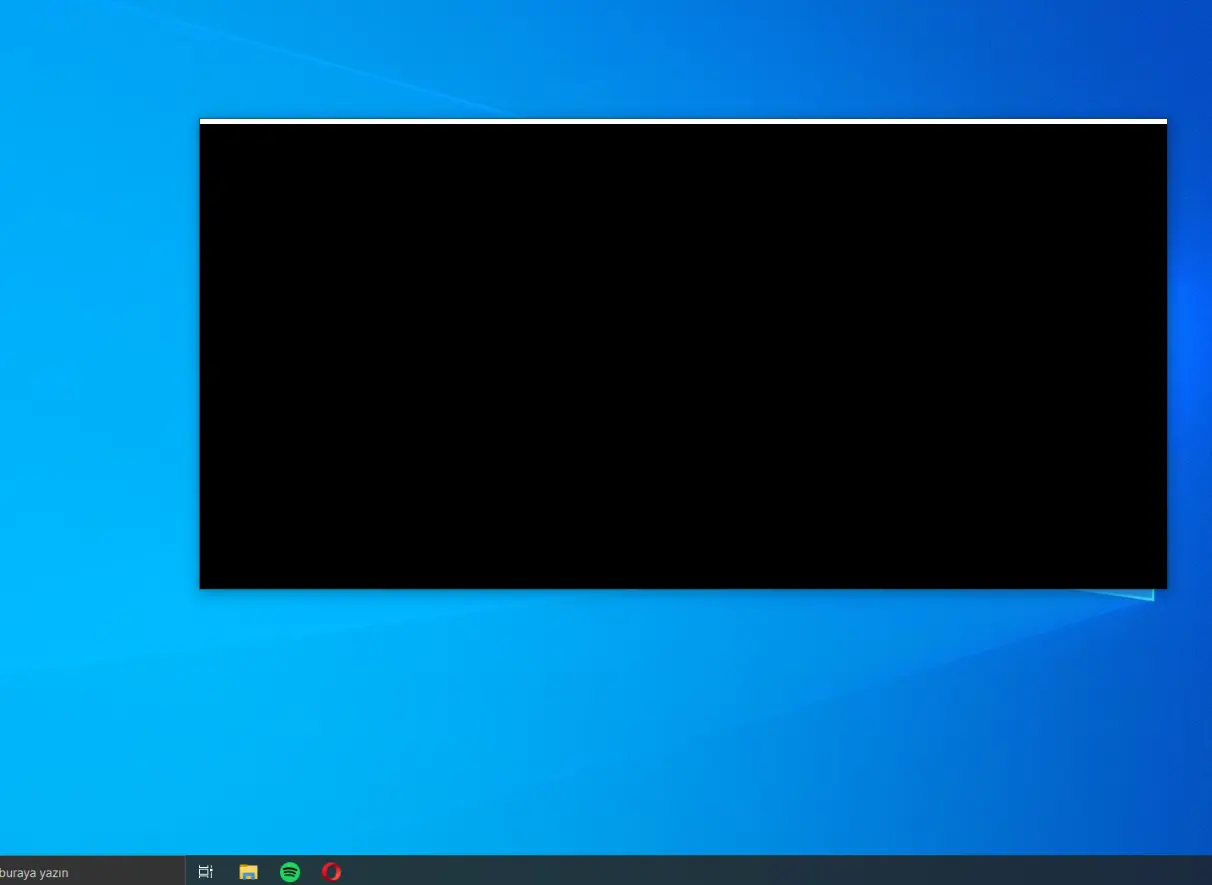Open File Explorer from the taskbar
Viewport: 1212px width, 885px height.
(x=248, y=872)
